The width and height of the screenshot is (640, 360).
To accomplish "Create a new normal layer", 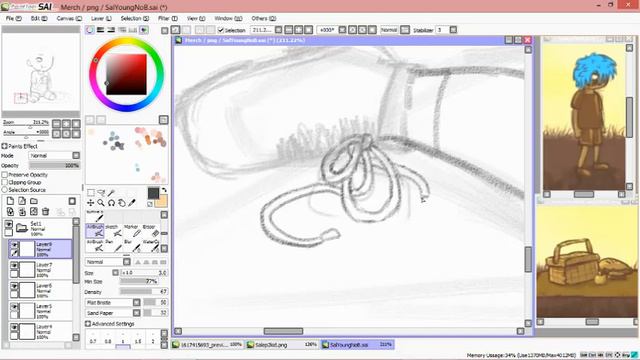I will pyautogui.click(x=10, y=201).
